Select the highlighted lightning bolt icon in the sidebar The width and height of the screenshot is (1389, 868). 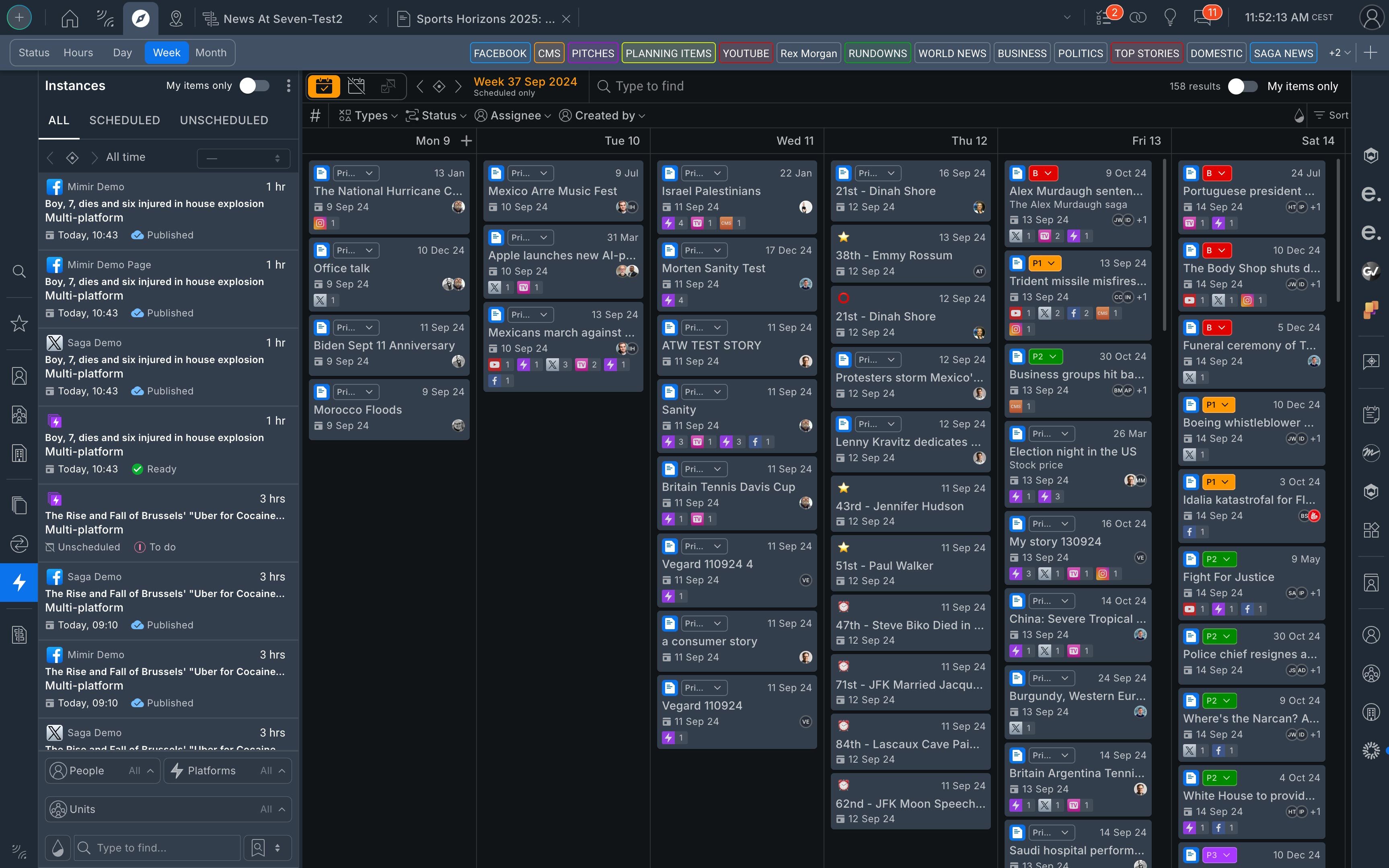pyautogui.click(x=19, y=583)
